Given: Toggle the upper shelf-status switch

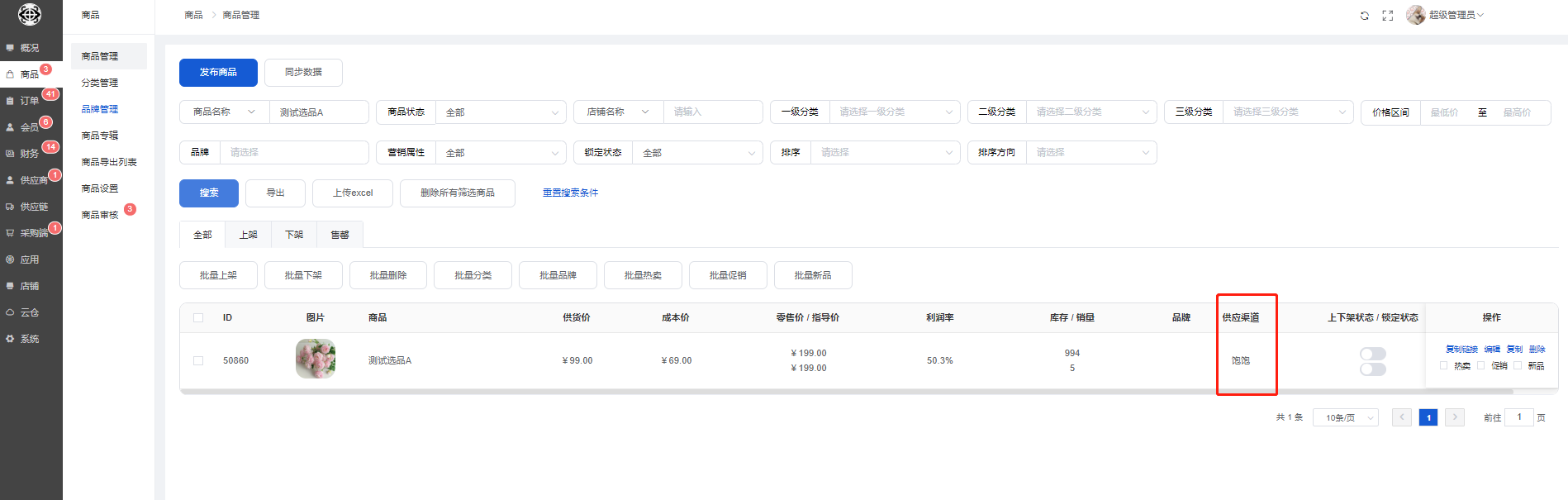Looking at the screenshot, I should tap(1372, 354).
